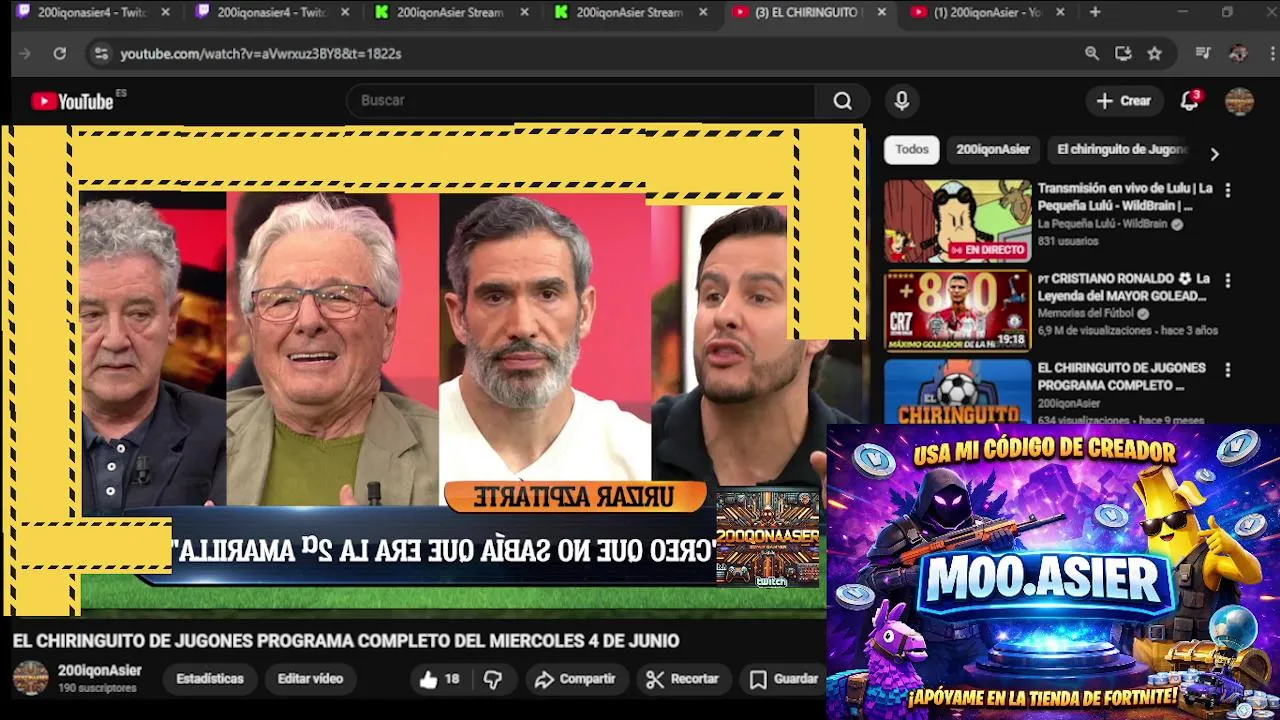Image resolution: width=1280 pixels, height=720 pixels.
Task: Close the (1) 200iqonAsier YouTube tab
Action: tap(1060, 12)
